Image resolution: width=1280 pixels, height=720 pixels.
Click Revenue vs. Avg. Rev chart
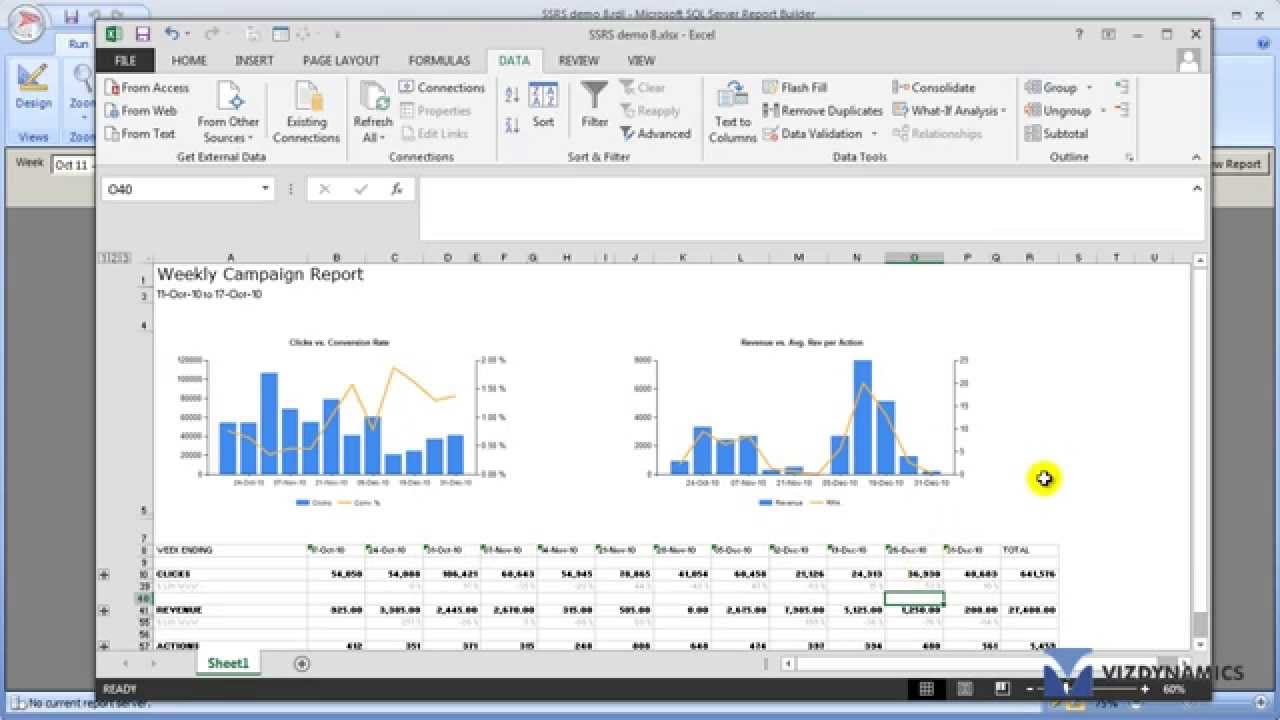click(802, 424)
